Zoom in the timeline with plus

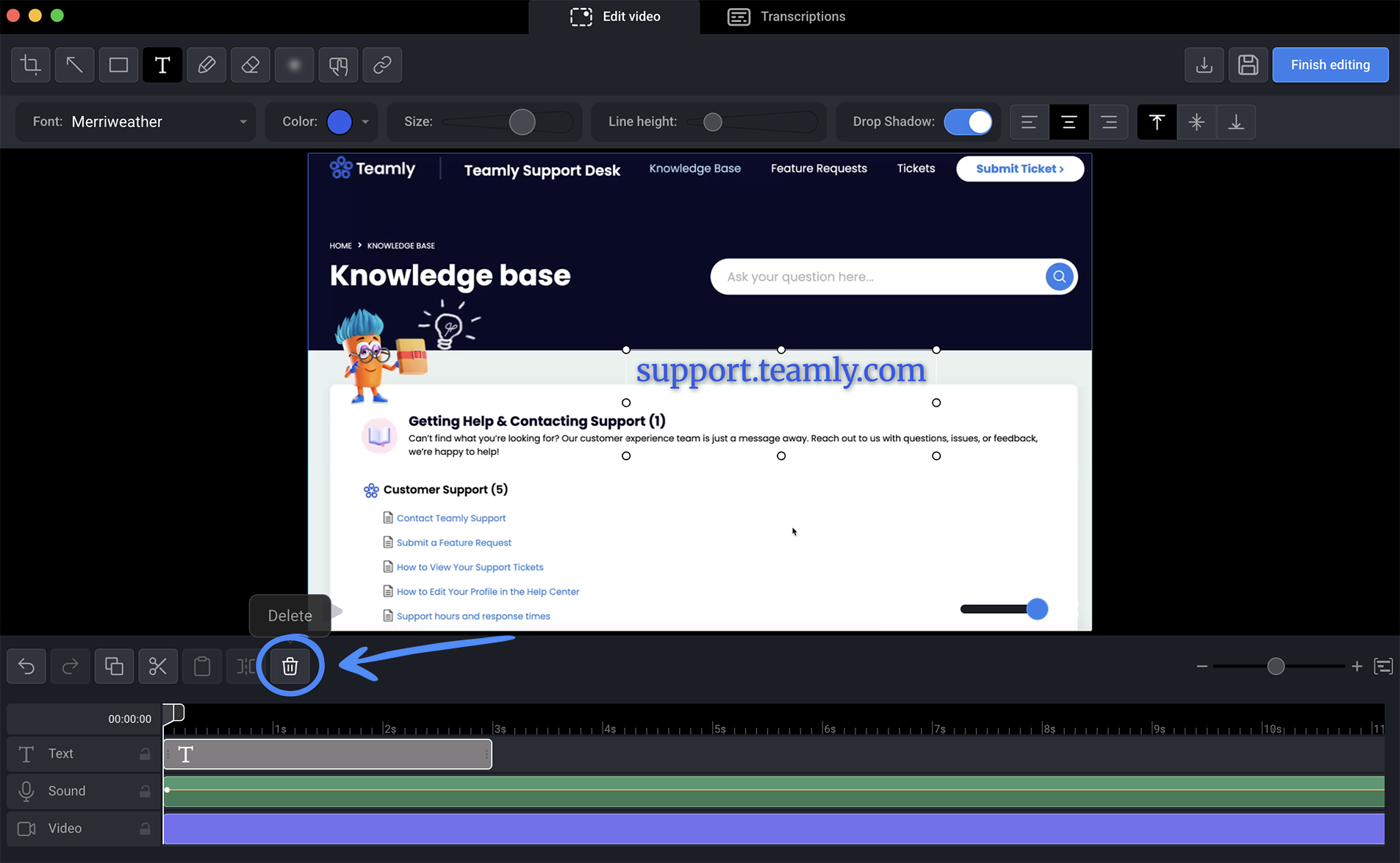pyautogui.click(x=1357, y=666)
